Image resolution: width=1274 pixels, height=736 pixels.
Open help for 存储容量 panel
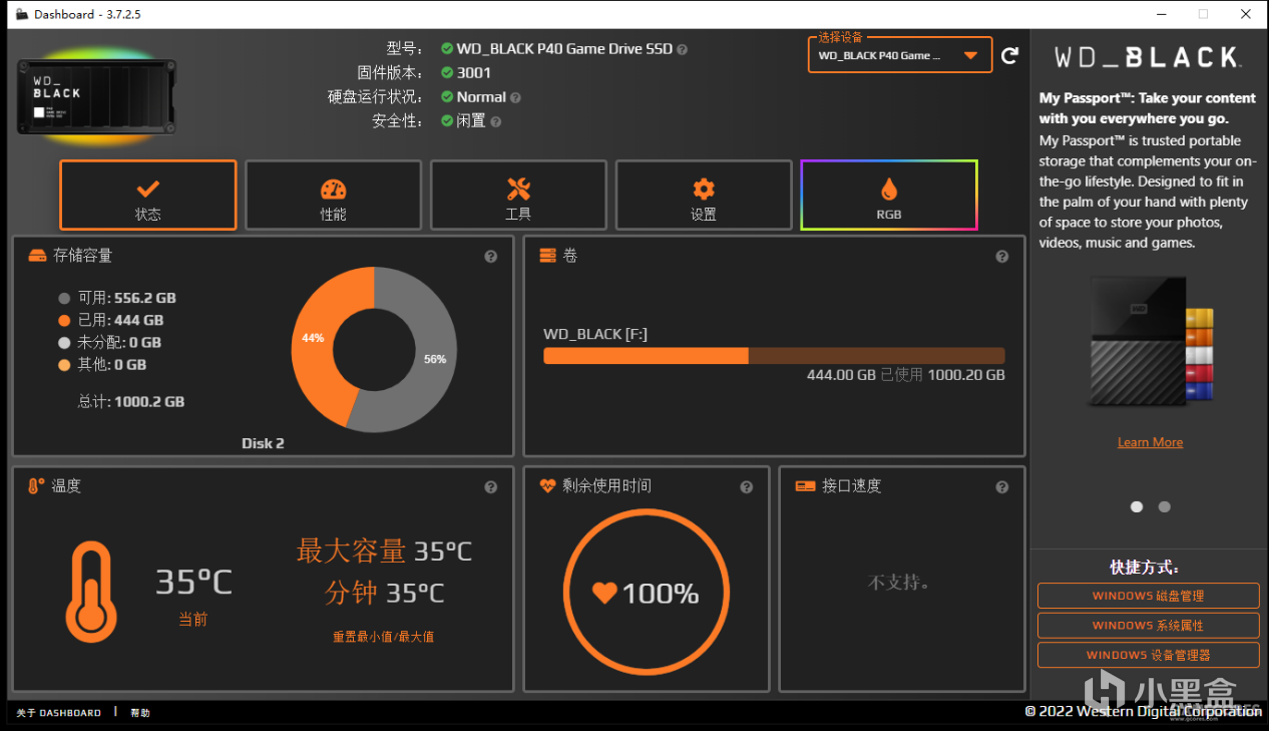pyautogui.click(x=491, y=257)
